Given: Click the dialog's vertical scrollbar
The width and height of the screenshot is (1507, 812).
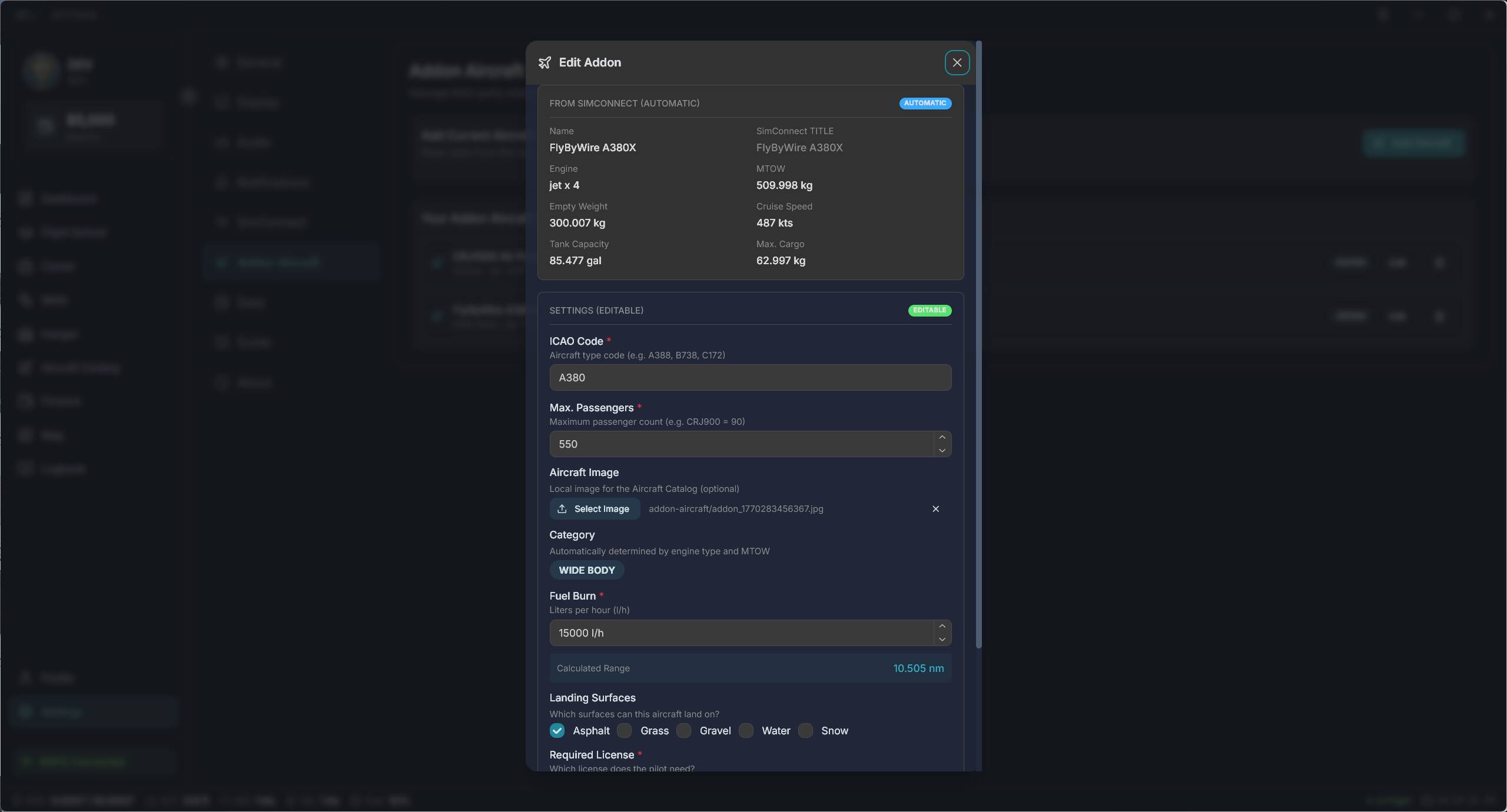Looking at the screenshot, I should (x=978, y=344).
